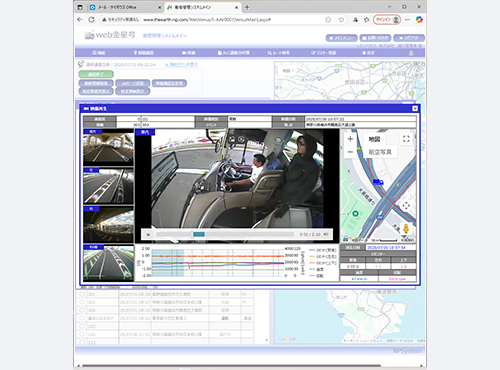This screenshot has height=370, width=500.
Task: Select the radio button for vehicle 303
Action: (82, 302)
